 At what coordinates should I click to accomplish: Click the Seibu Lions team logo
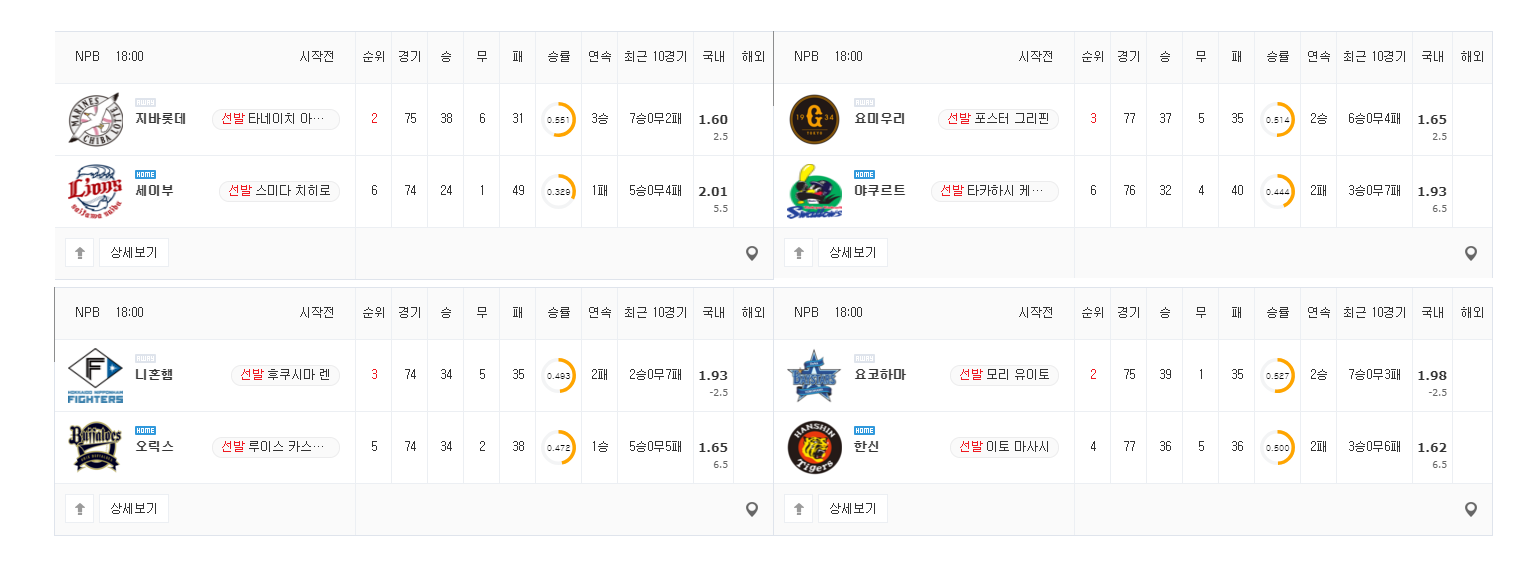[95, 191]
